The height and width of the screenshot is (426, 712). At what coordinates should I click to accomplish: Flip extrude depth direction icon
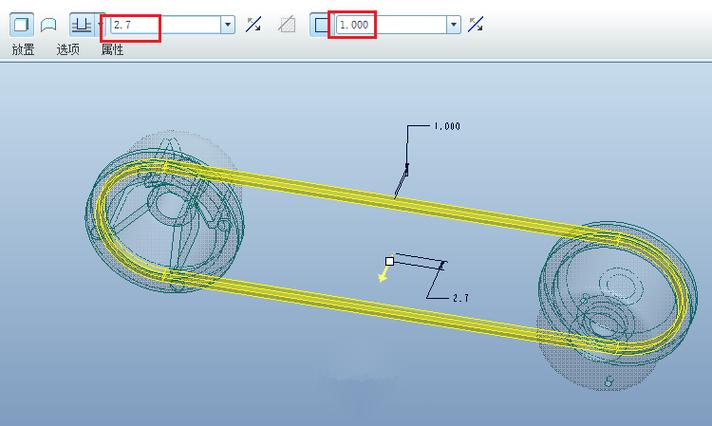click(254, 24)
